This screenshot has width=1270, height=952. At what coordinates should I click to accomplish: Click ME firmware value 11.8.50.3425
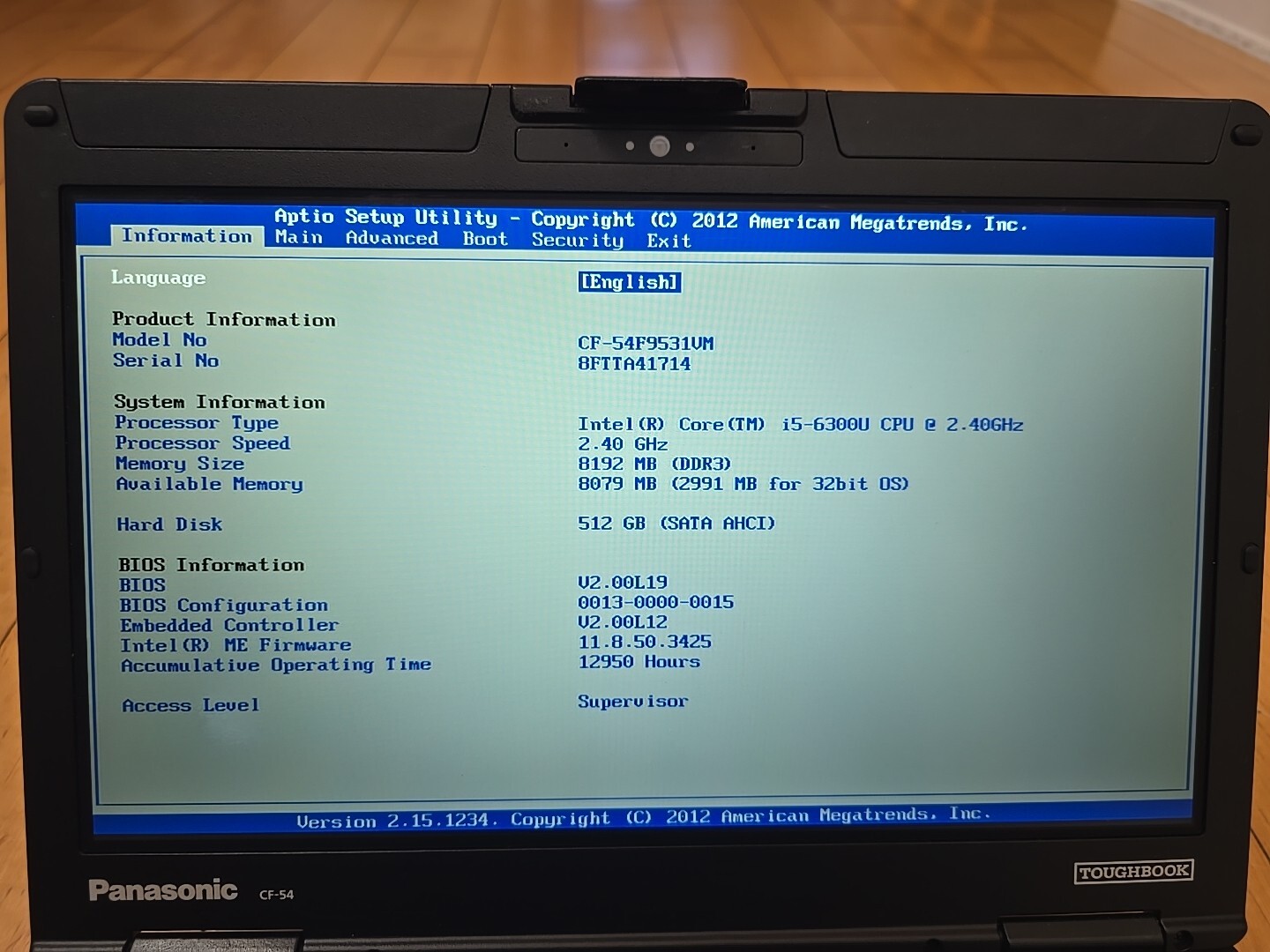645,642
